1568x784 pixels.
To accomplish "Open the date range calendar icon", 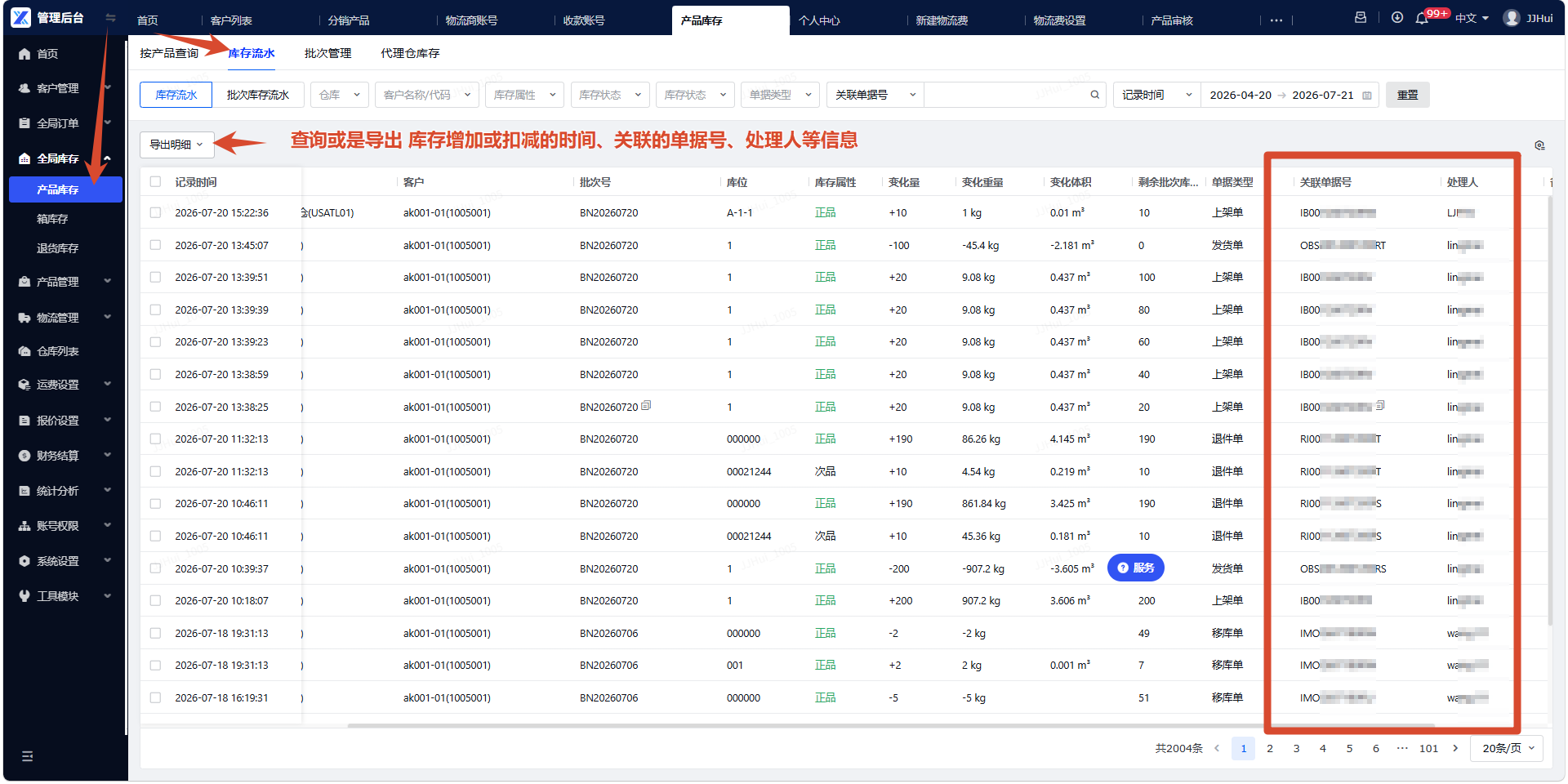I will pyautogui.click(x=1367, y=96).
